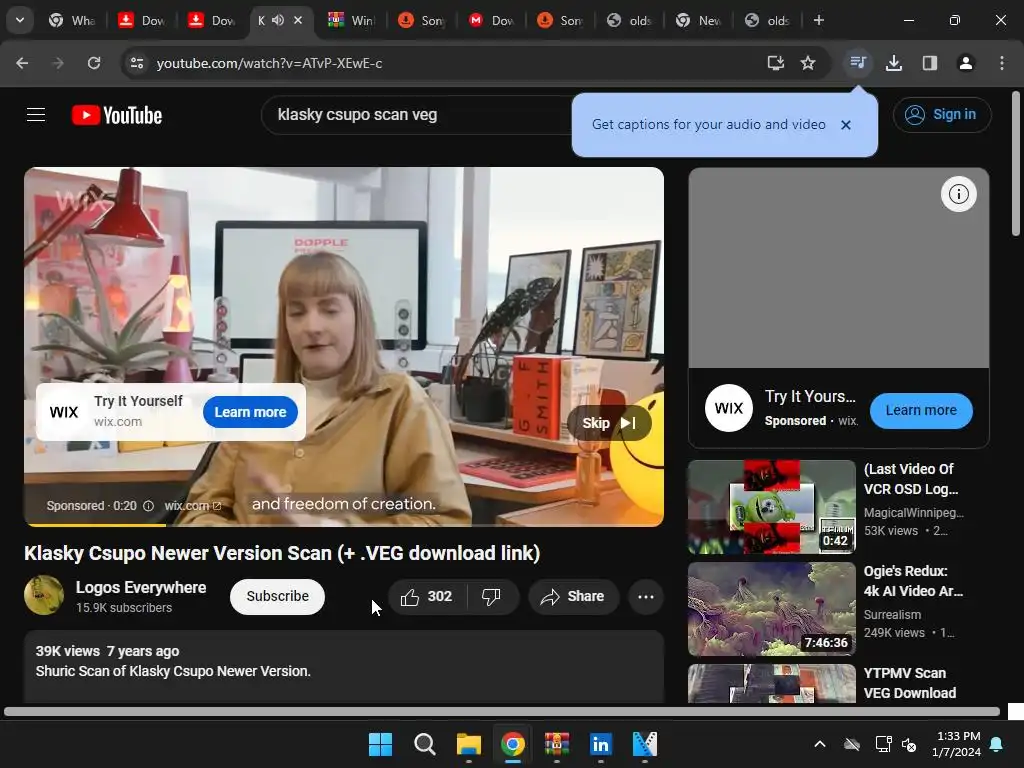1024x768 pixels.
Task: Open the first 'olds' tab
Action: [x=628, y=20]
